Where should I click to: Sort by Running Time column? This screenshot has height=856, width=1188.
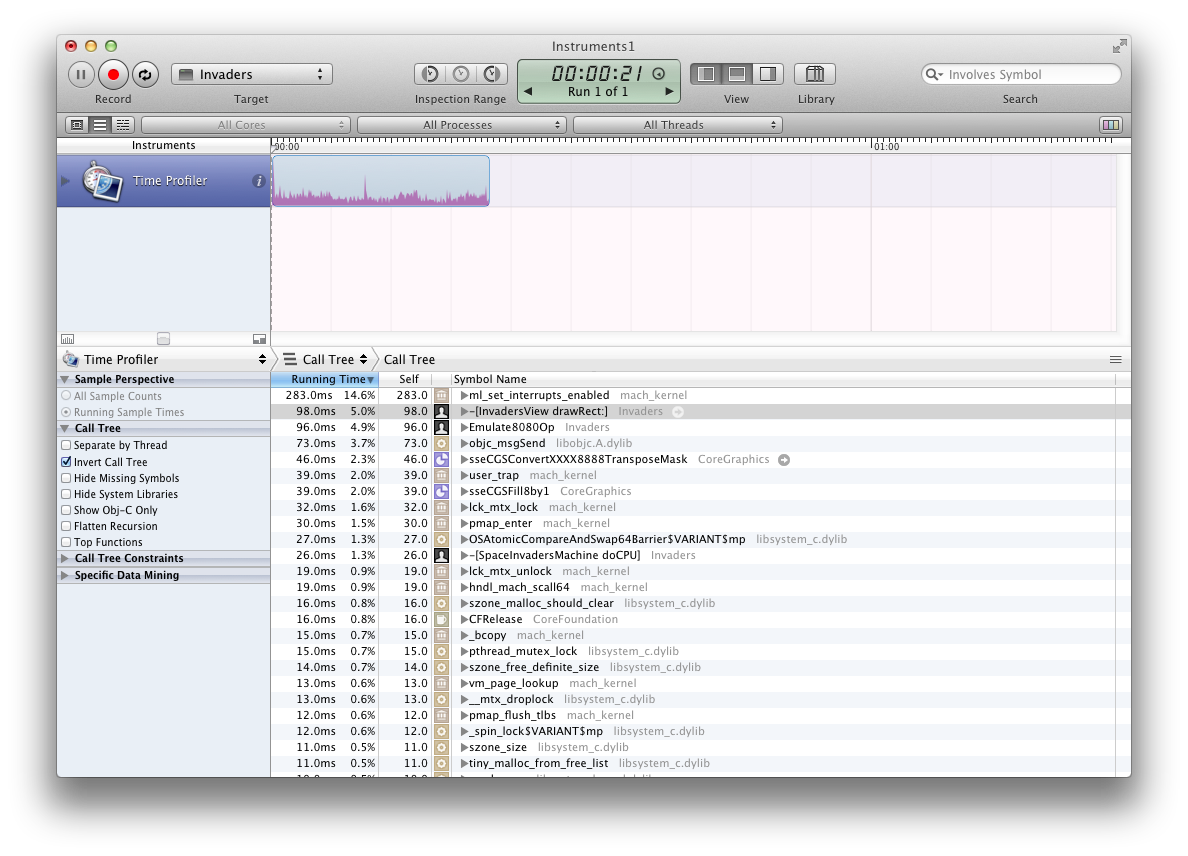pyautogui.click(x=325, y=379)
